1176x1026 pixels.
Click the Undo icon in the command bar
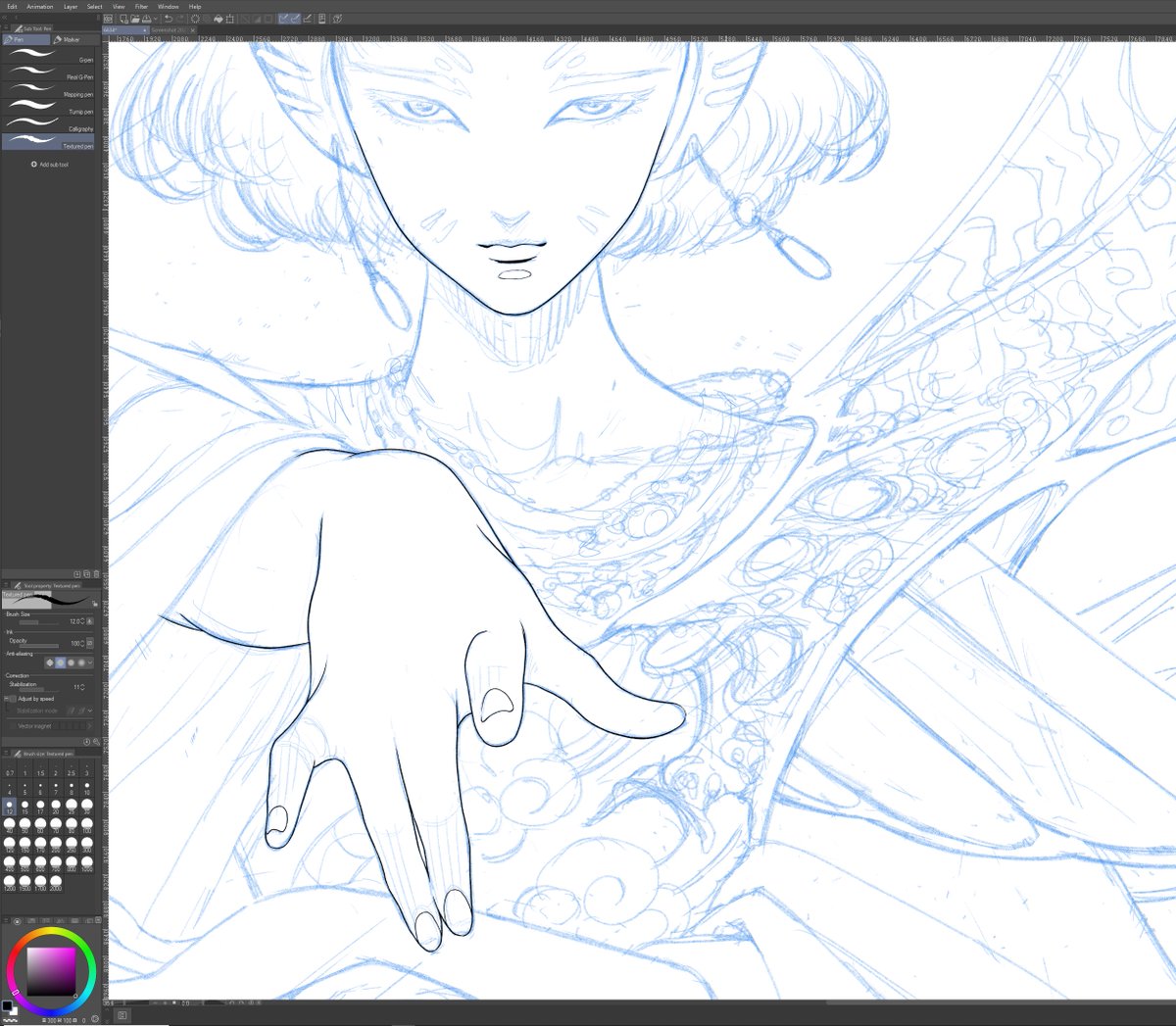[x=168, y=19]
